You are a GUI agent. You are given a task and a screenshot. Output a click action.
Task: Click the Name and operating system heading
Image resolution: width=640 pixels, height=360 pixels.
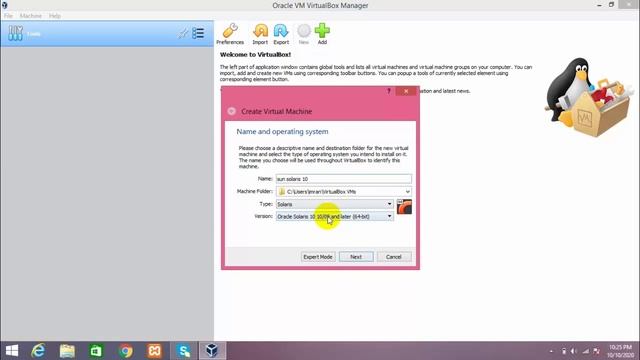(x=282, y=131)
